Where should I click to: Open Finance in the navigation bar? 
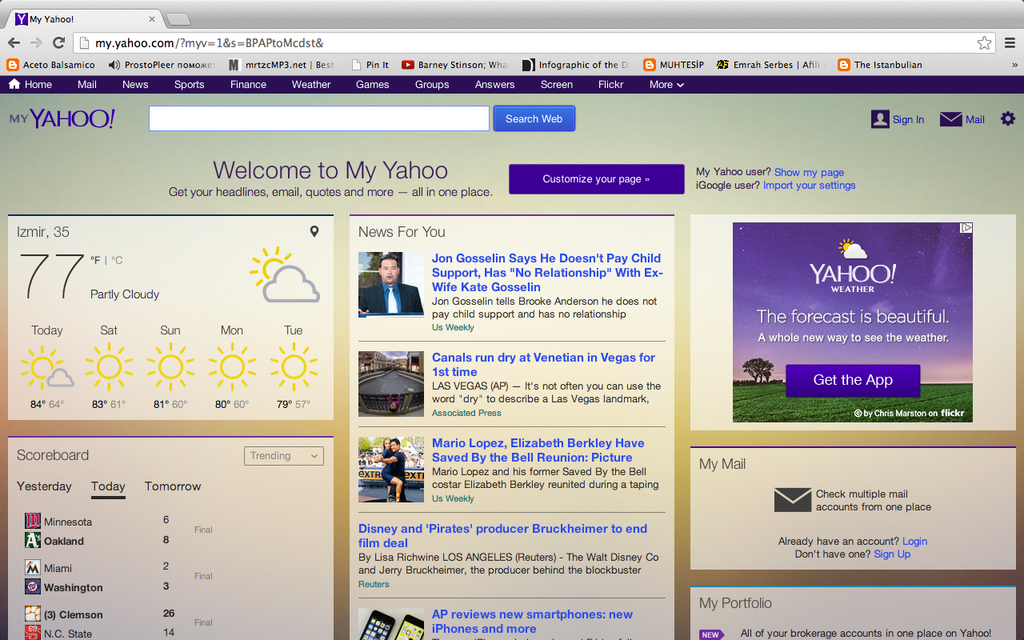click(248, 85)
